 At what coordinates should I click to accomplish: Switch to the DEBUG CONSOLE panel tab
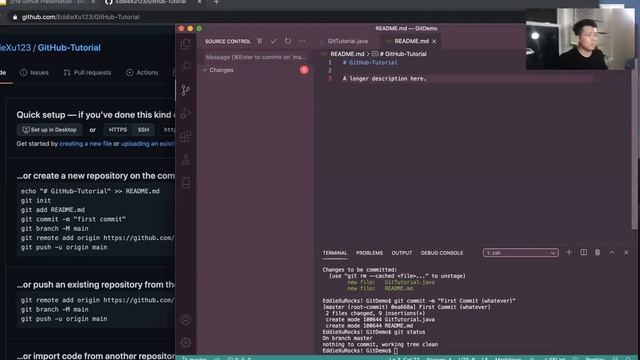pos(442,253)
